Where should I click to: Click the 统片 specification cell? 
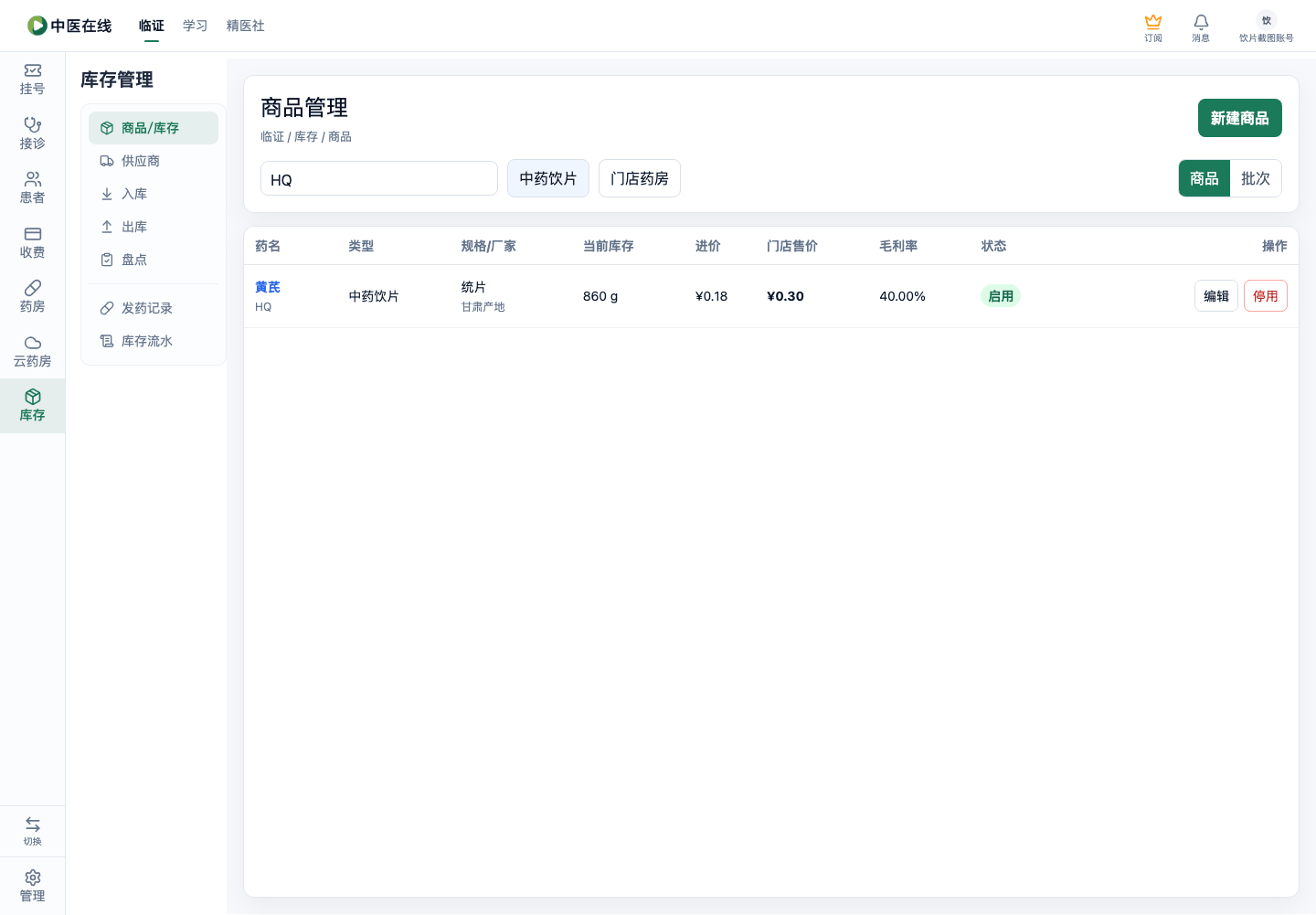click(473, 287)
